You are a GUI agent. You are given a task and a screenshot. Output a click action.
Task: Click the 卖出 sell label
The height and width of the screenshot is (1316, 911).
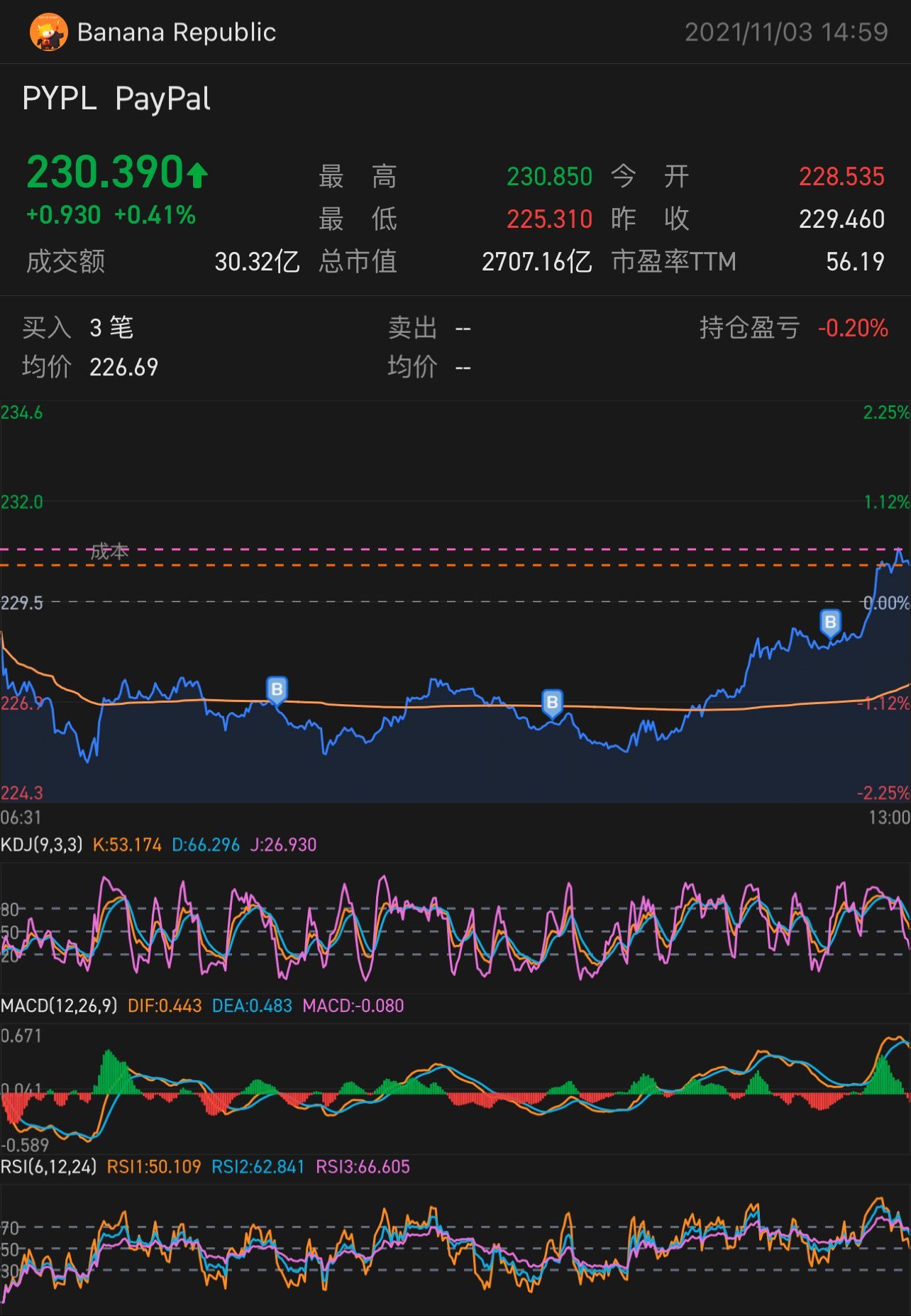click(412, 328)
